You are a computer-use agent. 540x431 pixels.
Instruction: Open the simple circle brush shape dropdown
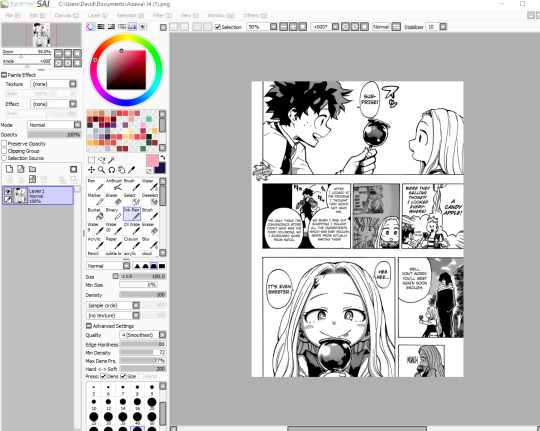[x=136, y=305]
